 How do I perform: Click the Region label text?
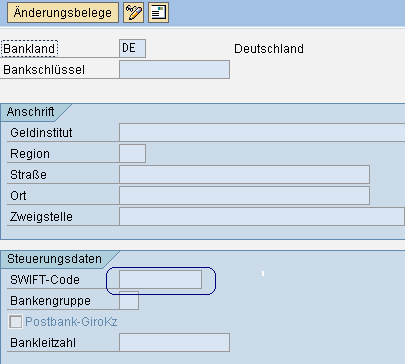coord(30,154)
